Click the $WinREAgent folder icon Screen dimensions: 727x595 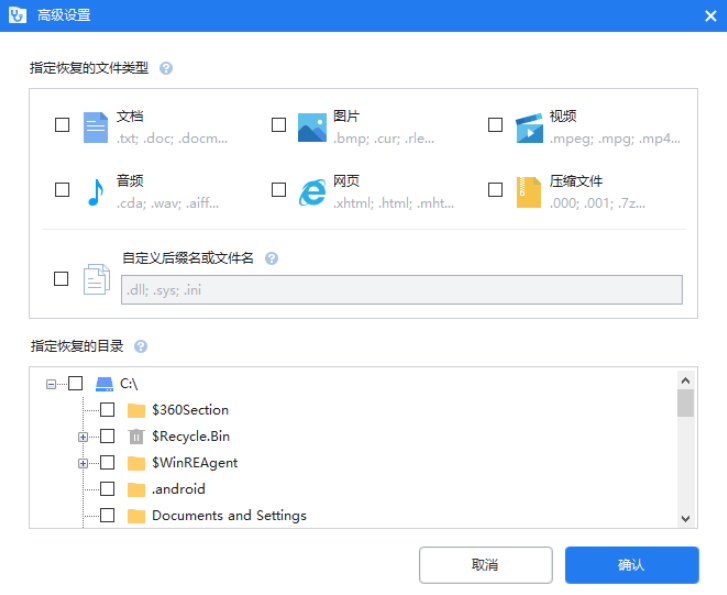136,463
